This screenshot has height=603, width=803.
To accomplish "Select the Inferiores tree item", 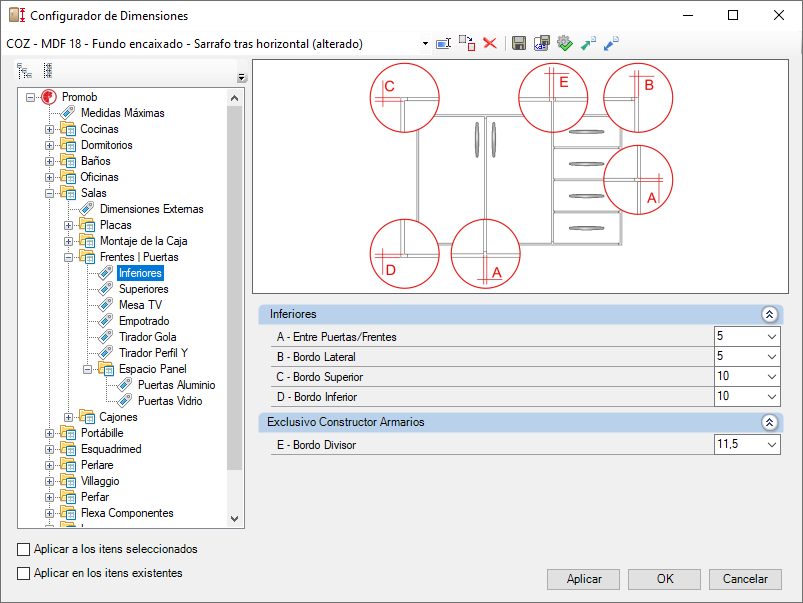I will [140, 273].
